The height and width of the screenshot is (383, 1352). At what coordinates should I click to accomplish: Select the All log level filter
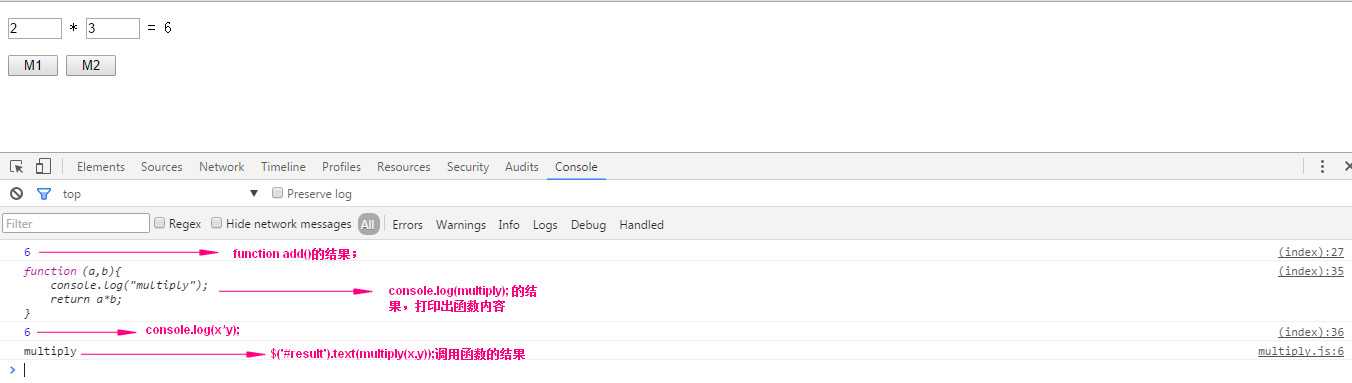(368, 224)
